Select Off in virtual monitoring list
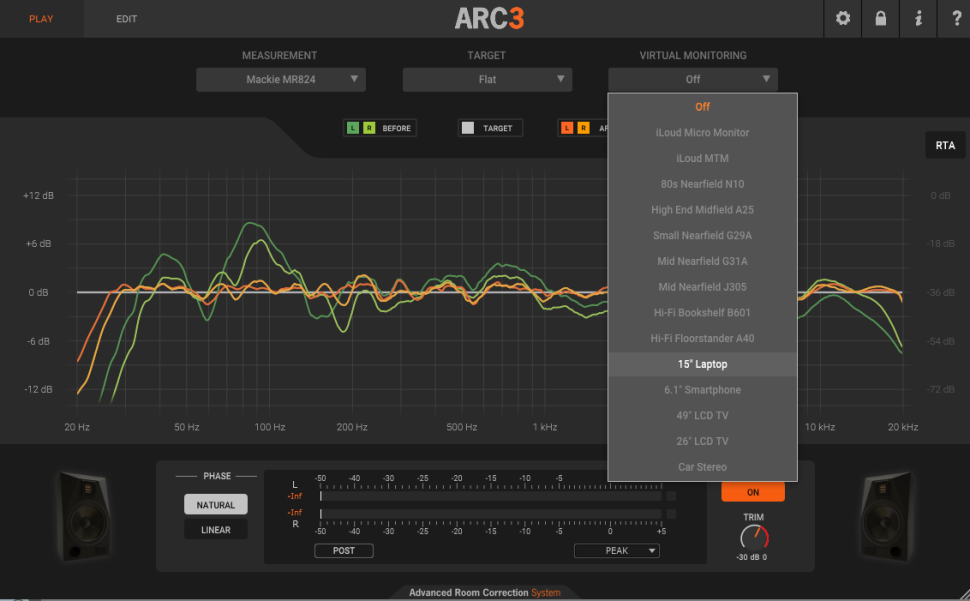Image resolution: width=970 pixels, height=601 pixels. 702,106
